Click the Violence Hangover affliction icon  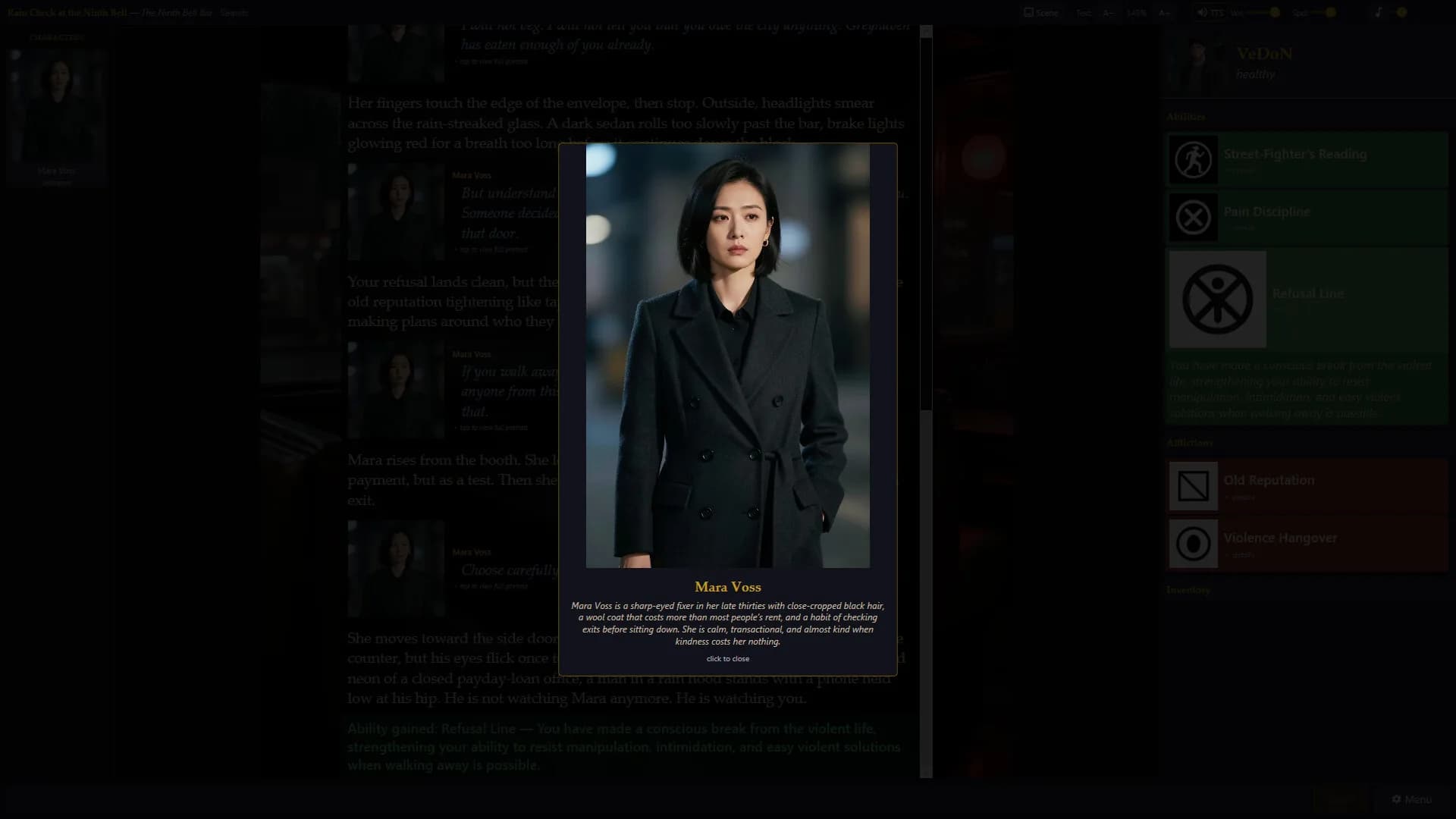[x=1193, y=544]
